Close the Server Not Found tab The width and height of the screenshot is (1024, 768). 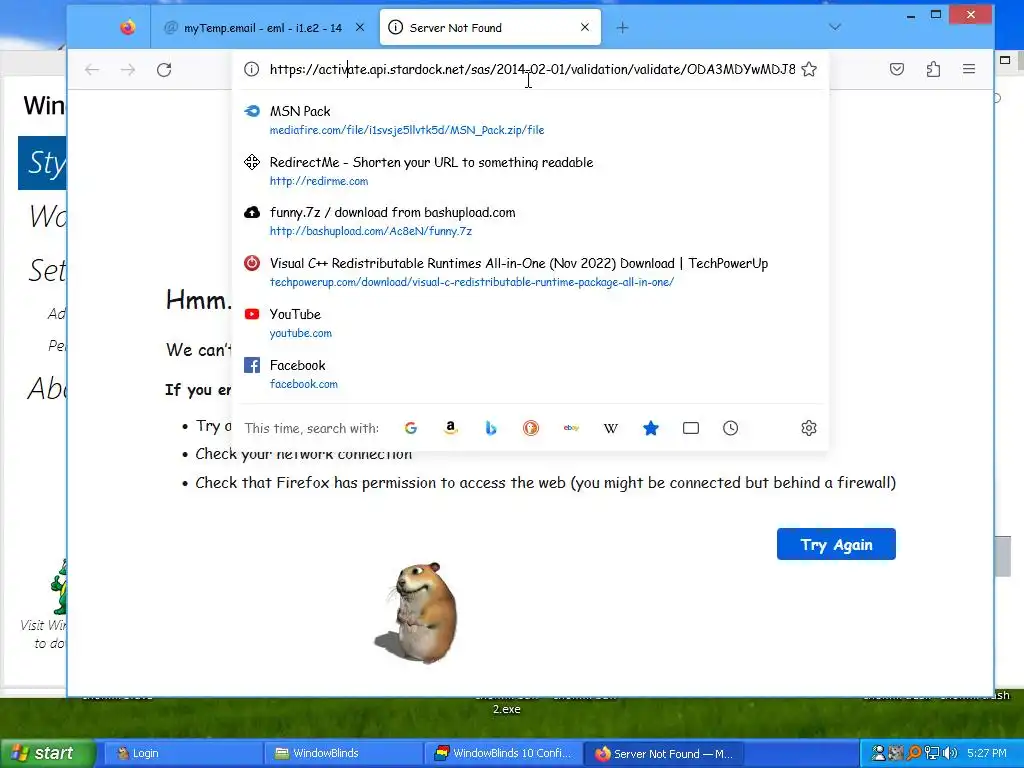coord(585,27)
